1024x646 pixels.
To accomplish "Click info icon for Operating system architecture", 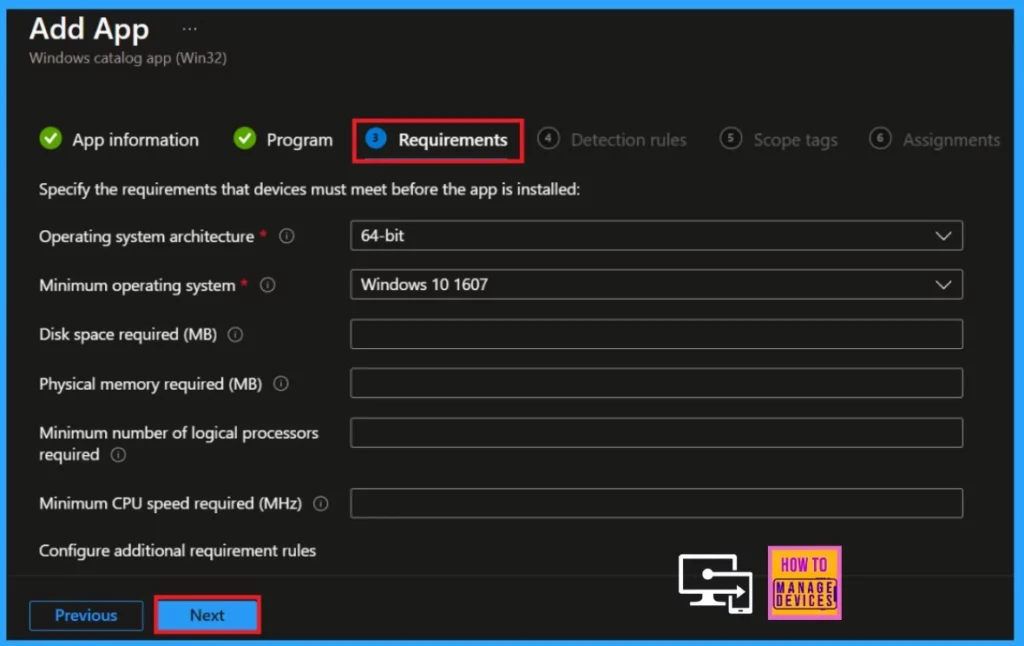I will point(287,236).
